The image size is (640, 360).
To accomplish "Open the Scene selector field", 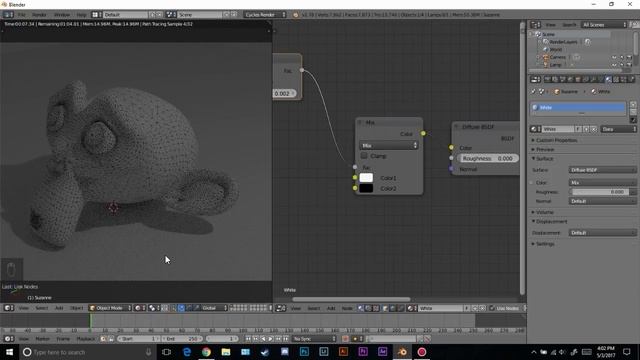I will [x=200, y=15].
